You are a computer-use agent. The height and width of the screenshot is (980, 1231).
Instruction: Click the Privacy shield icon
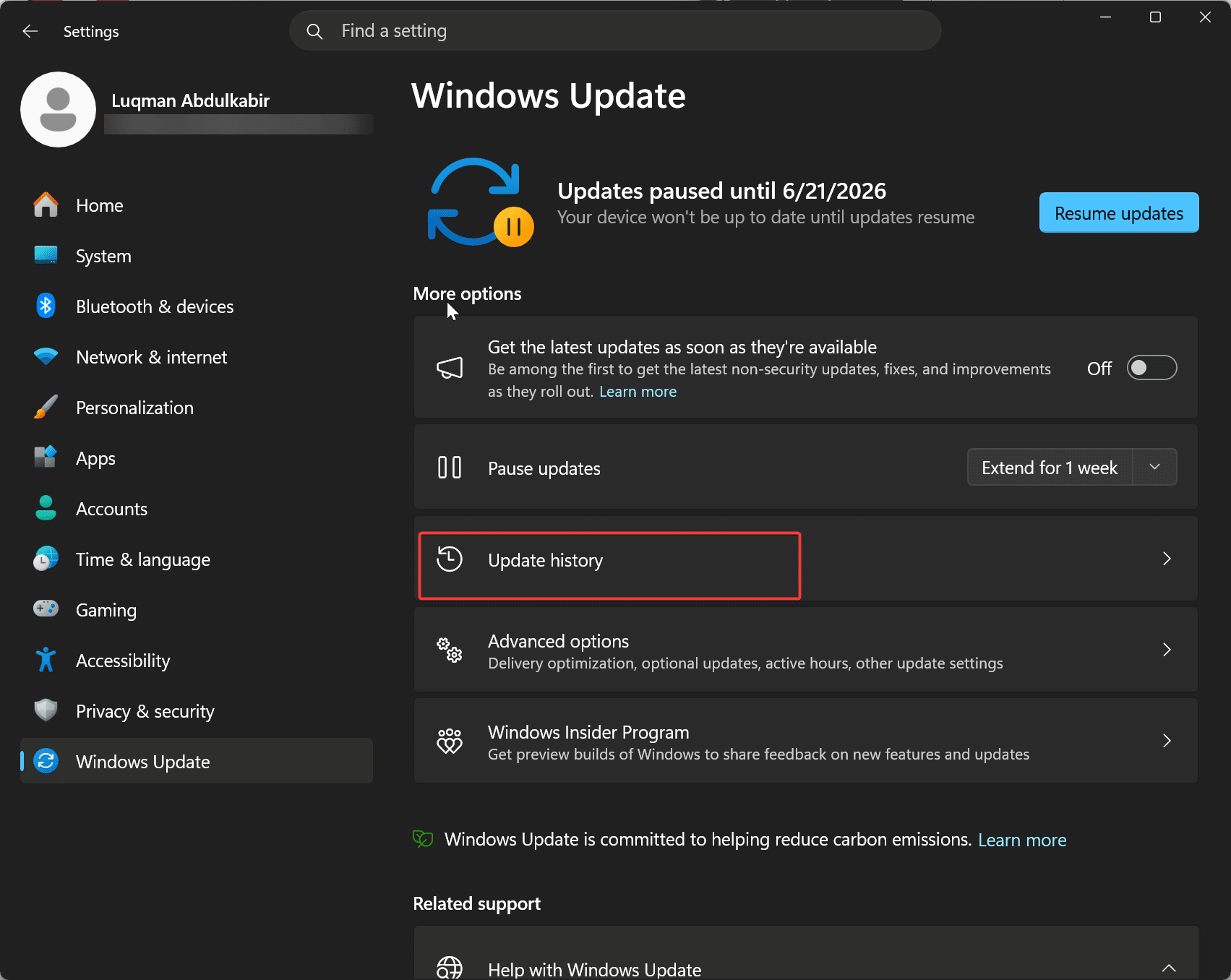point(46,710)
